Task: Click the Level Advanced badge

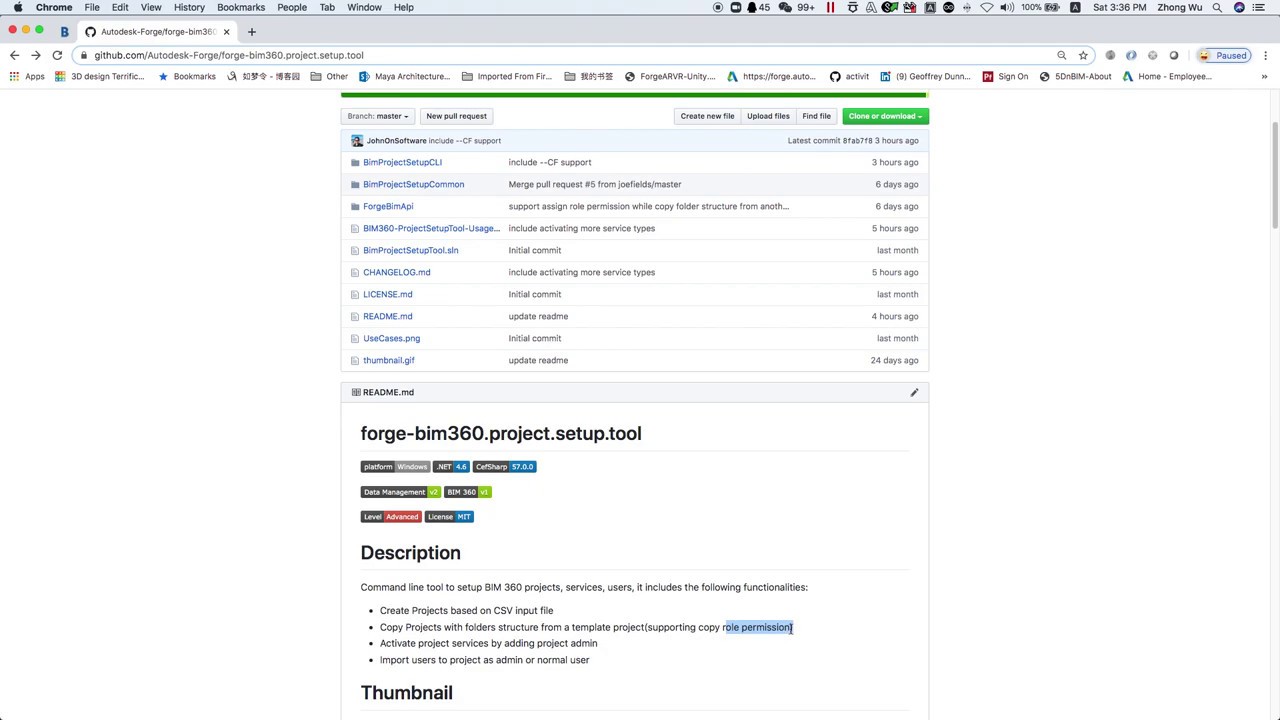Action: tap(391, 517)
